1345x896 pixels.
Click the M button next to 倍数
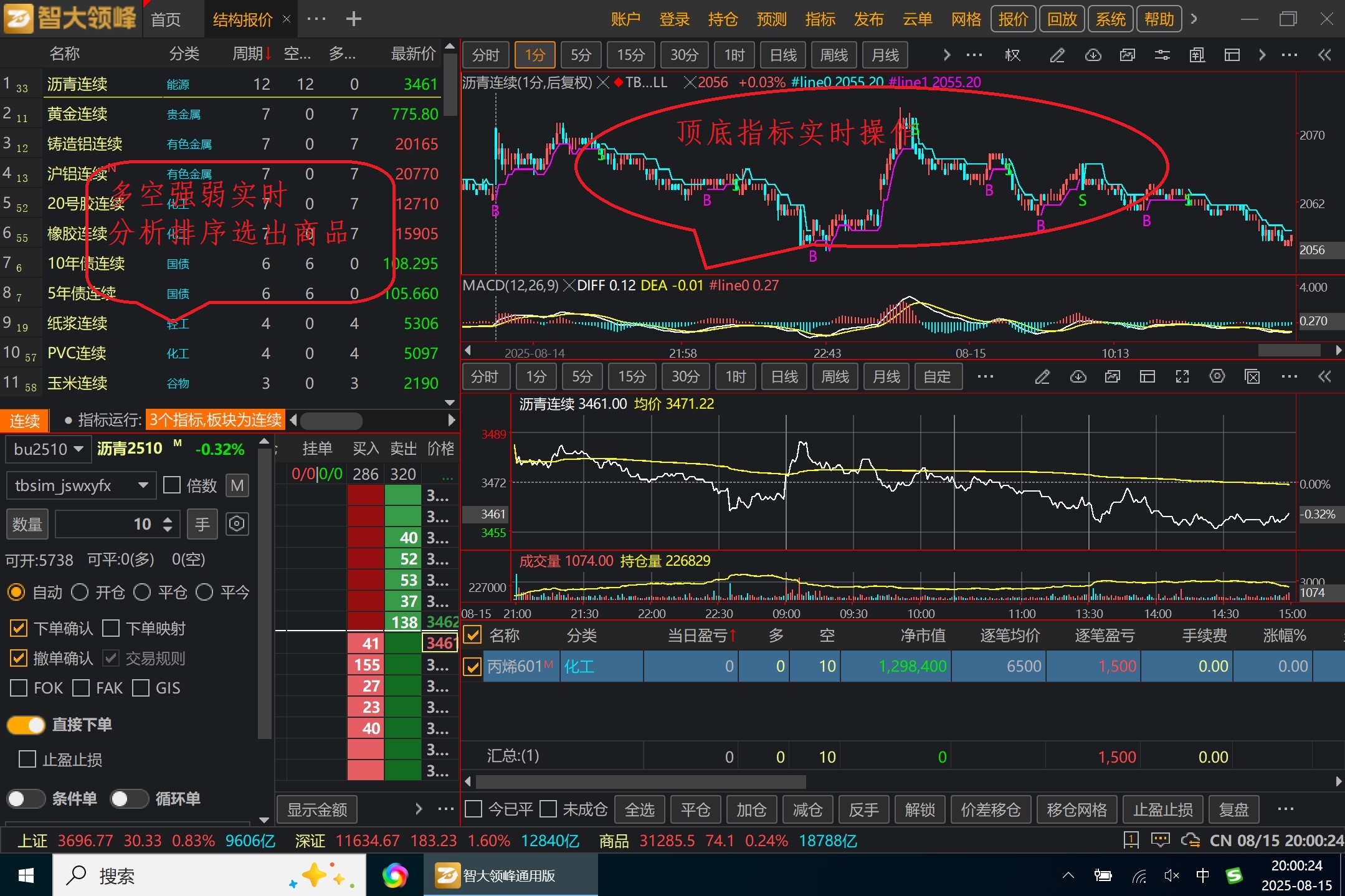[x=237, y=485]
